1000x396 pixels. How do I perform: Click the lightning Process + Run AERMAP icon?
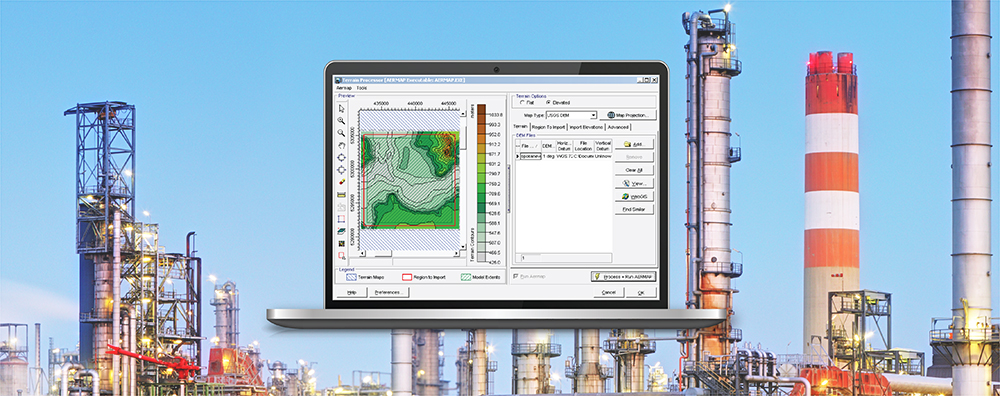point(597,277)
